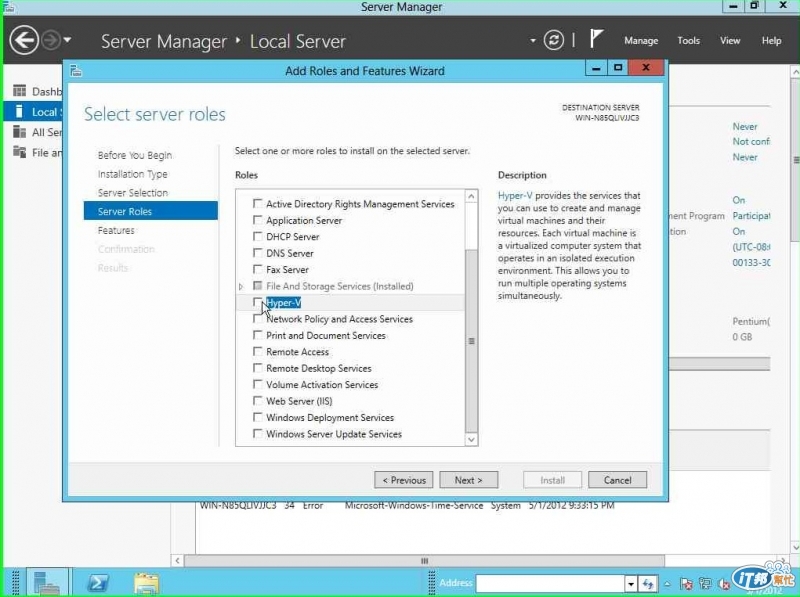
Task: Minimize the Add Roles wizard
Action: [x=596, y=68]
